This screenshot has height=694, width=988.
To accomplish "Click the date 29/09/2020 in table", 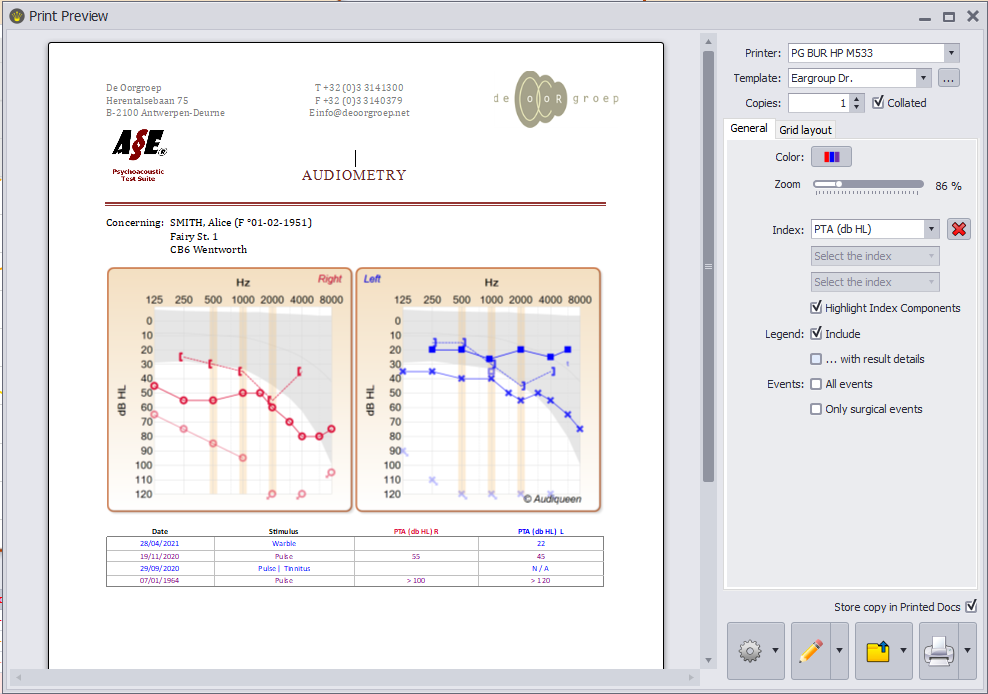I will [159, 568].
